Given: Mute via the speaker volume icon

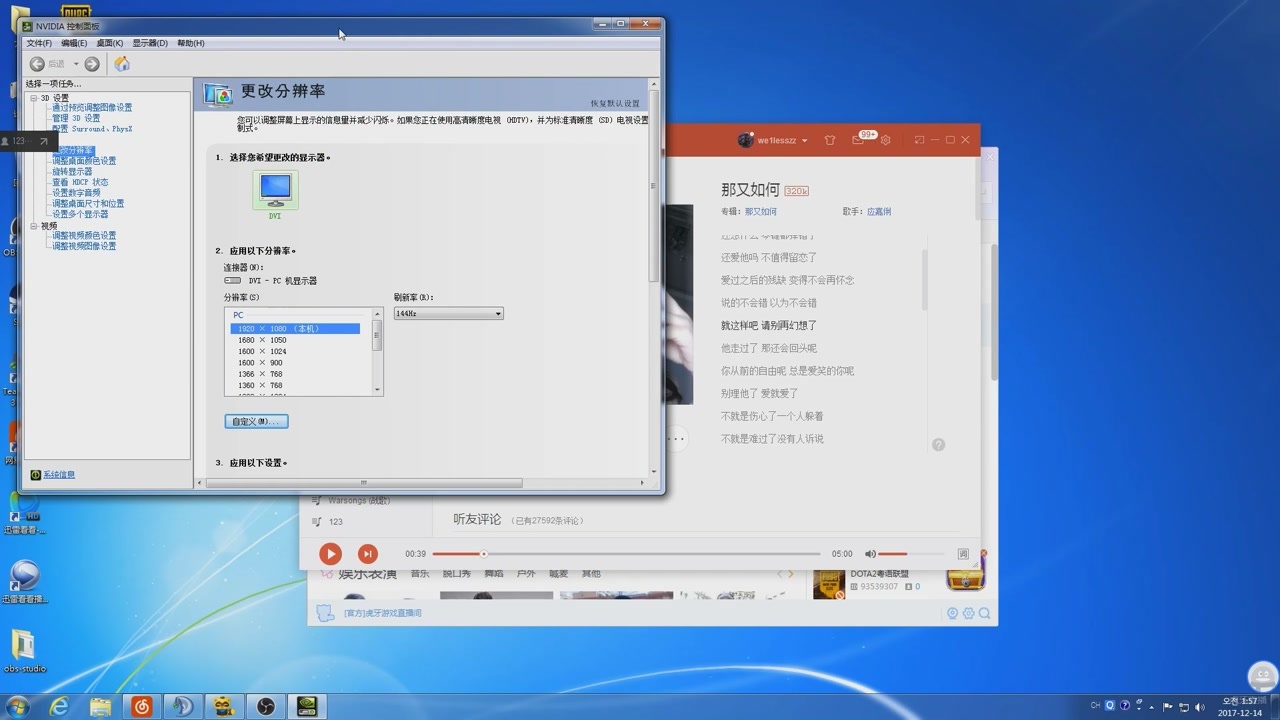Looking at the screenshot, I should (870, 554).
